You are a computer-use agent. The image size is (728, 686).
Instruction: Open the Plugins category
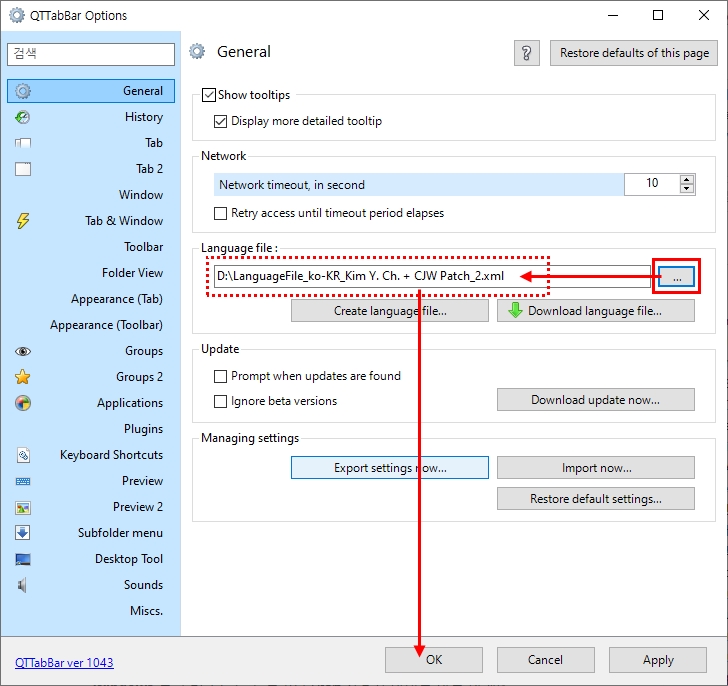coord(91,429)
